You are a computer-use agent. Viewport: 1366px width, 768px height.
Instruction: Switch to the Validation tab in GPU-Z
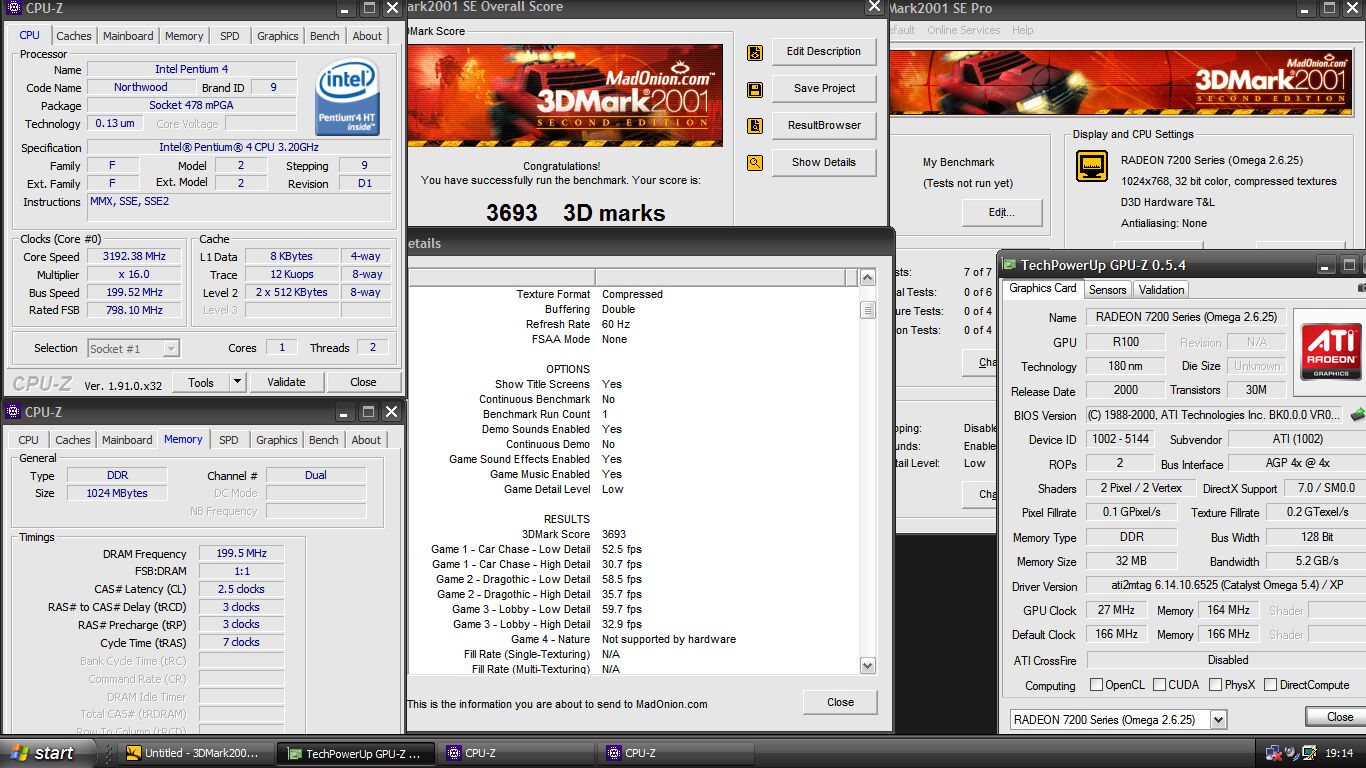click(1162, 290)
